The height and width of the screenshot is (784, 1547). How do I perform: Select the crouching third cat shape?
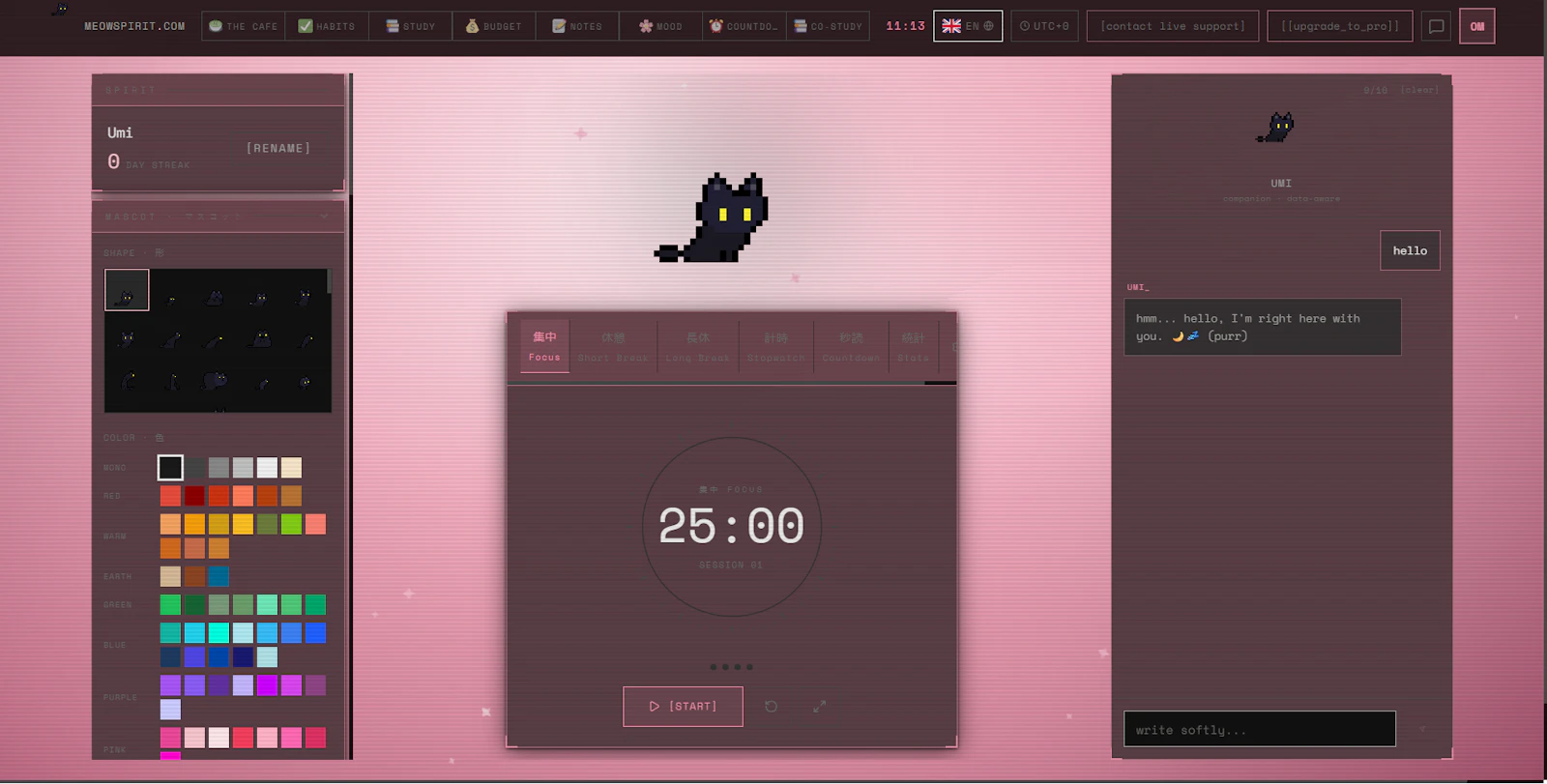(216, 298)
